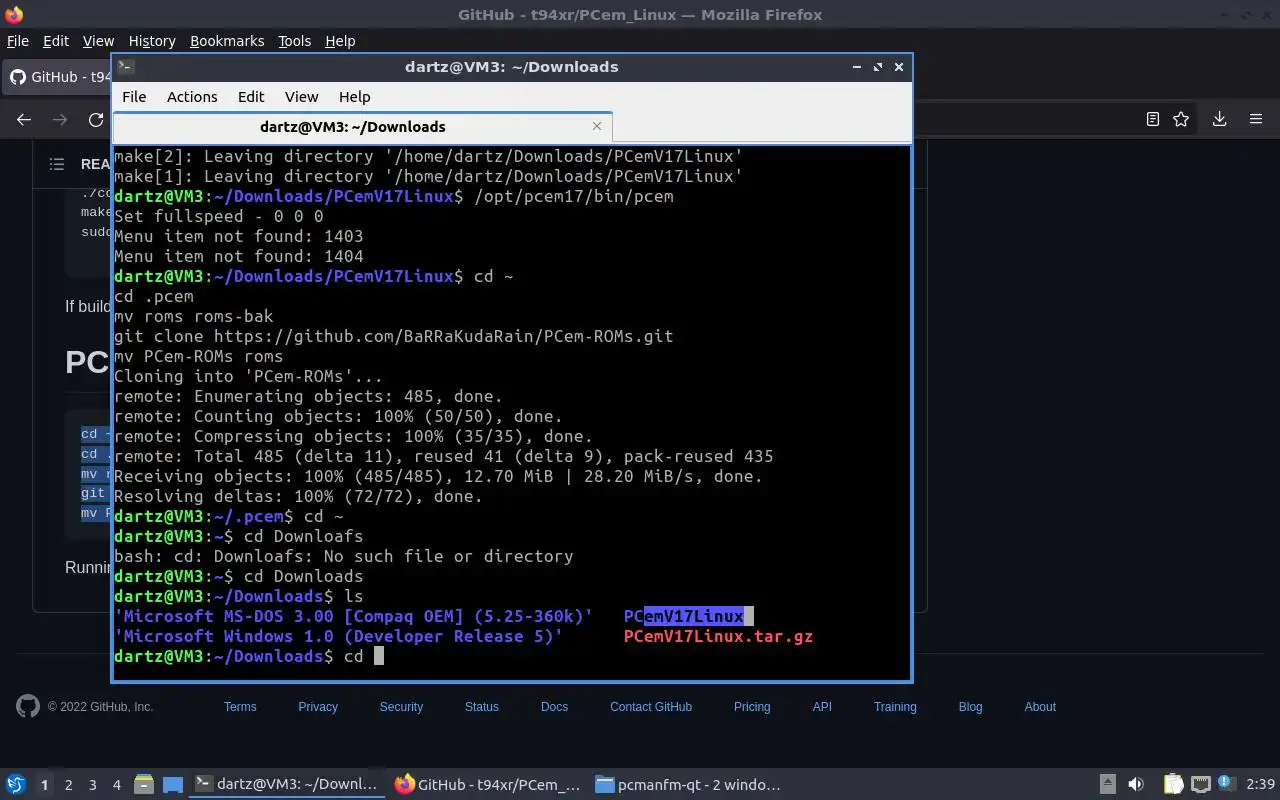This screenshot has height=800, width=1280.
Task: Click the blue show desktop taskbar icon
Action: click(173, 785)
